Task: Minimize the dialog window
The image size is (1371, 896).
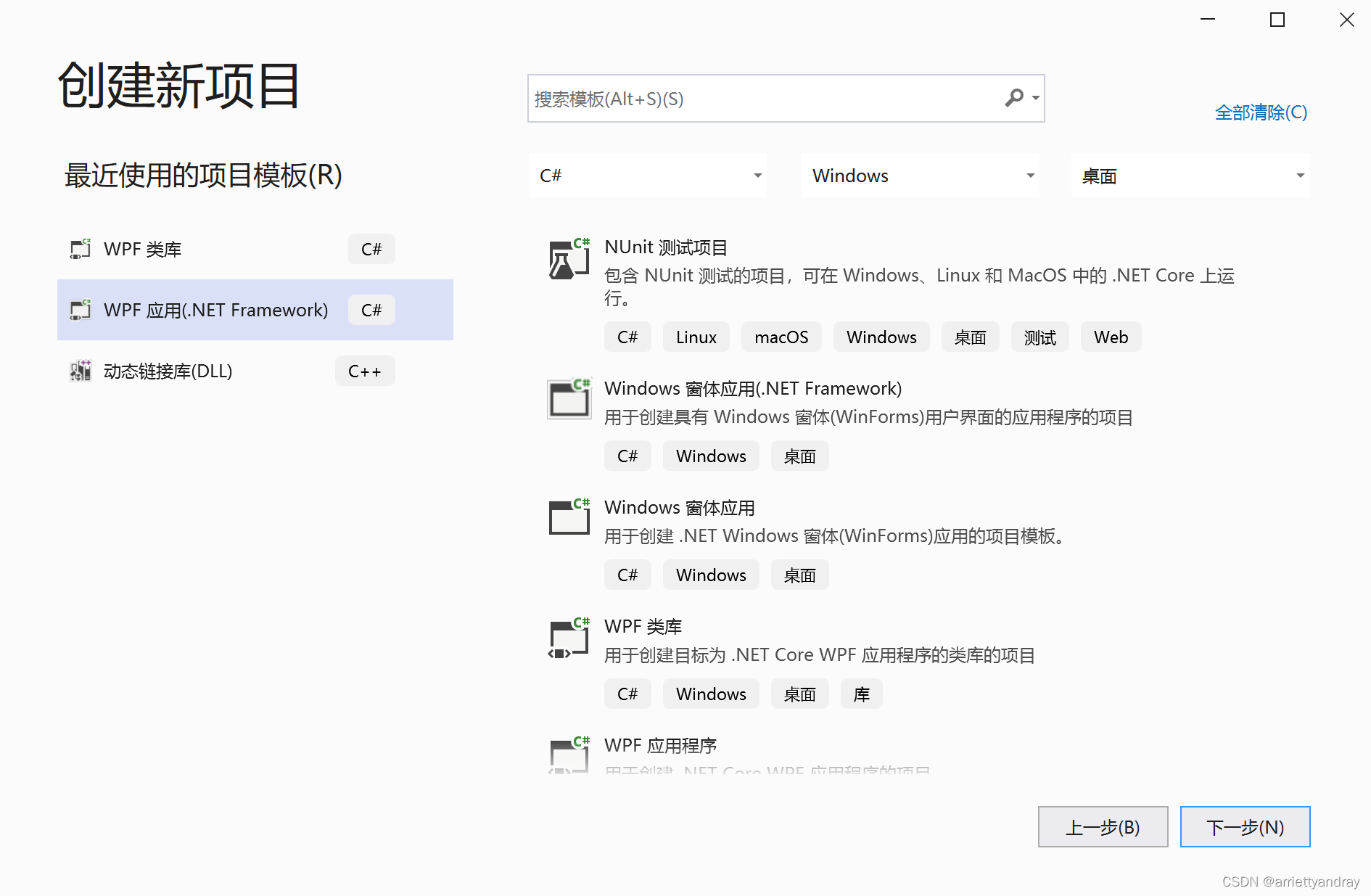Action: 1208,20
